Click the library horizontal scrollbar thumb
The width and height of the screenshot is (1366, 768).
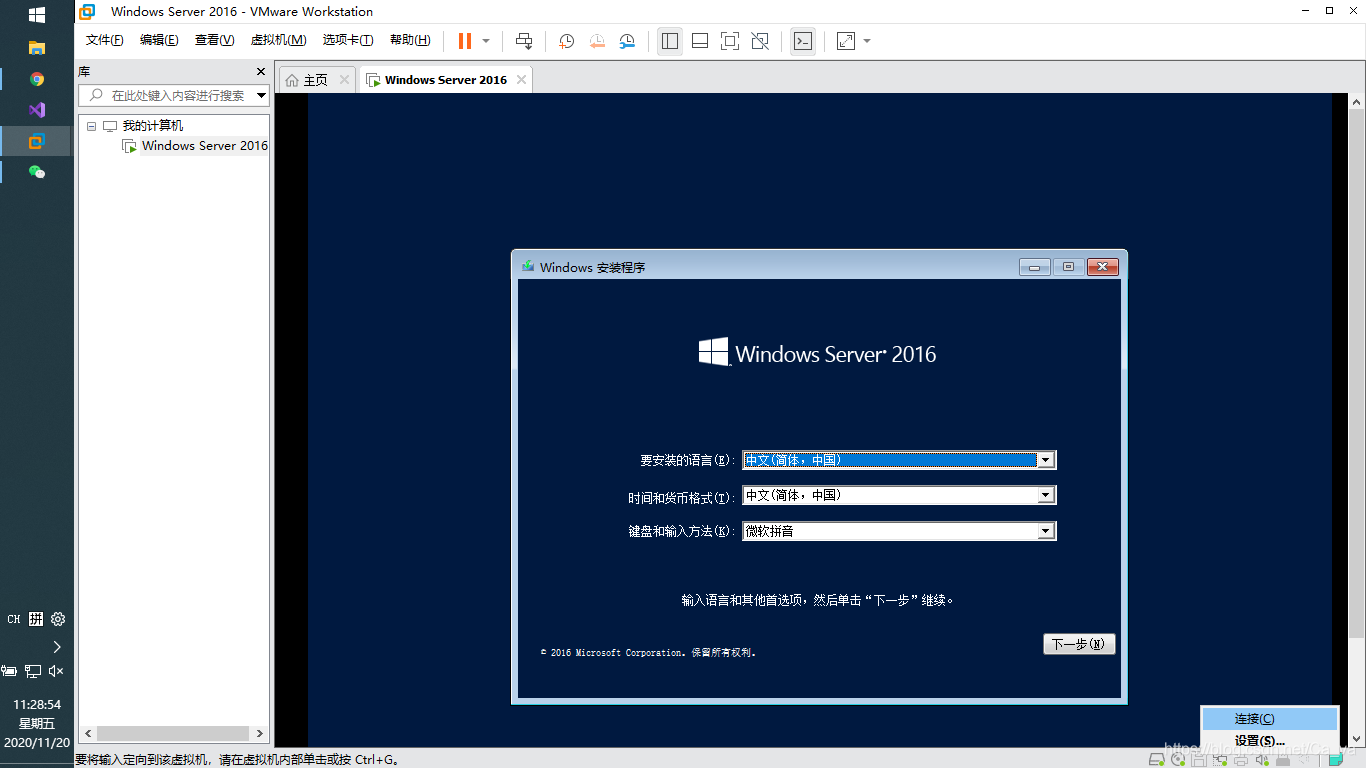coord(172,733)
